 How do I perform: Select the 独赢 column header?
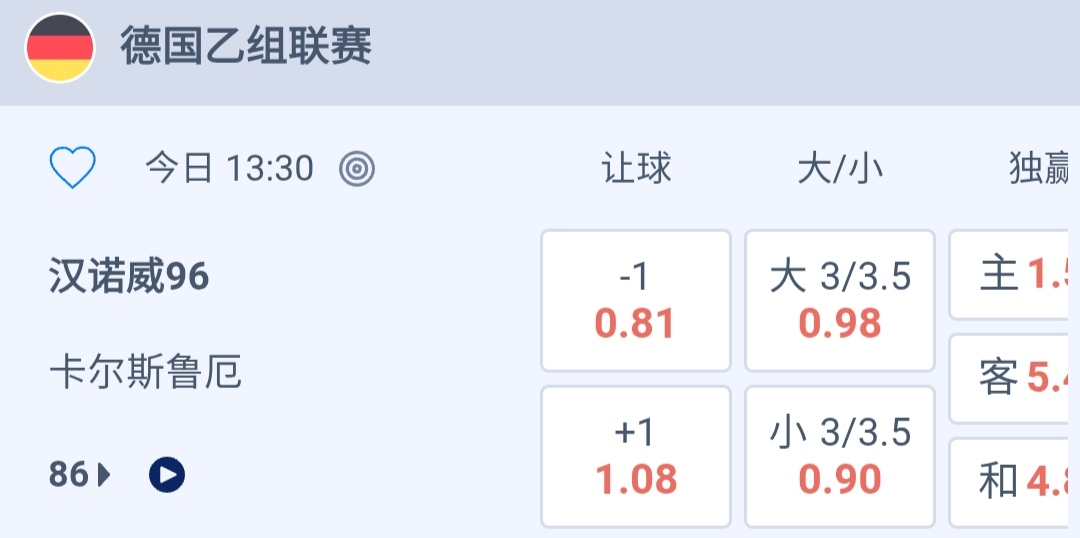(1040, 168)
